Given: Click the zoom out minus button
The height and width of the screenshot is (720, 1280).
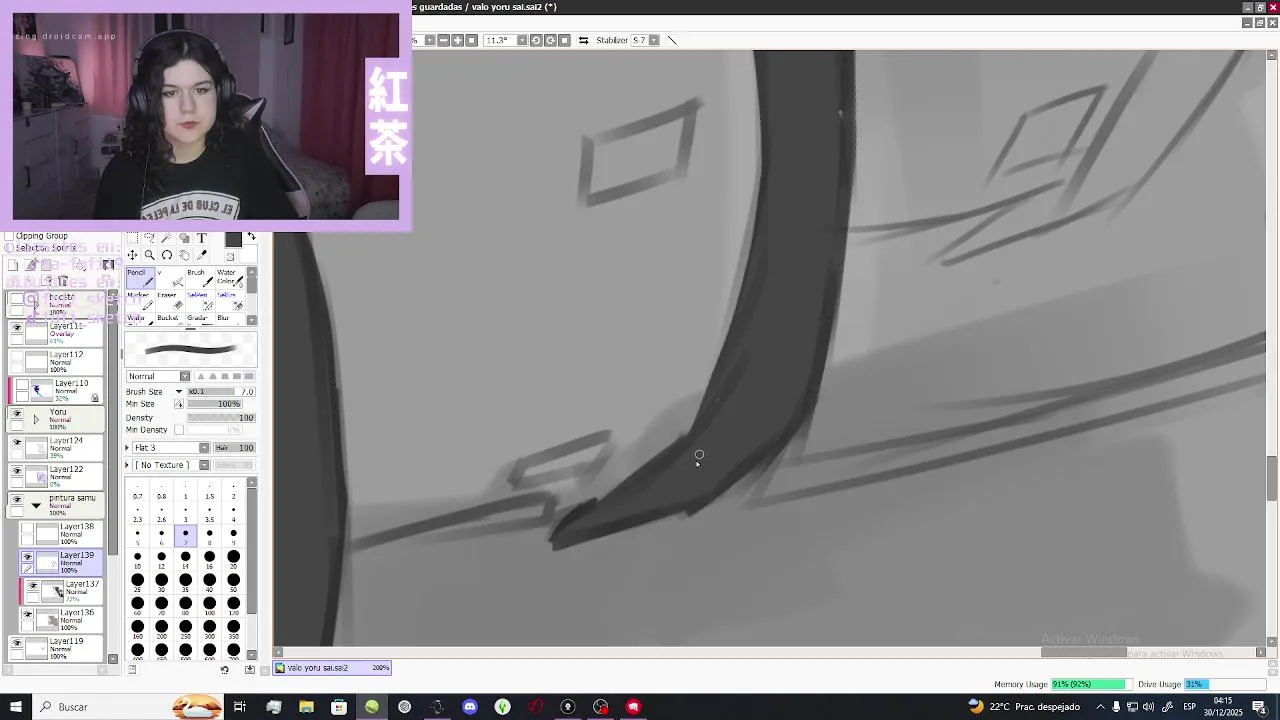Looking at the screenshot, I should pos(443,40).
